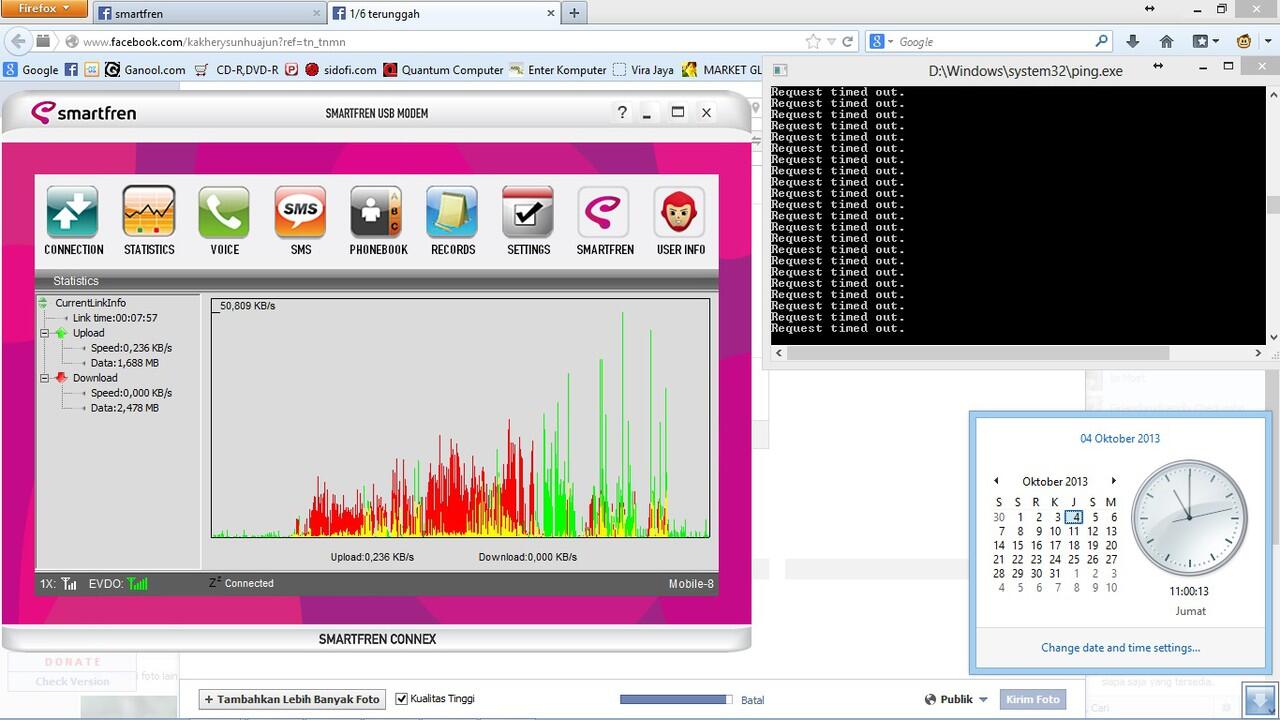Screen dimensions: 1280x720
Task: Reload the page with the refresh icon
Action: 847,42
